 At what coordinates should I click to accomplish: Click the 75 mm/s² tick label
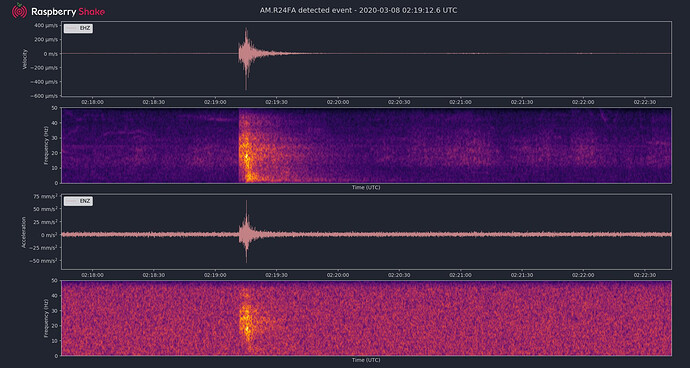point(44,196)
